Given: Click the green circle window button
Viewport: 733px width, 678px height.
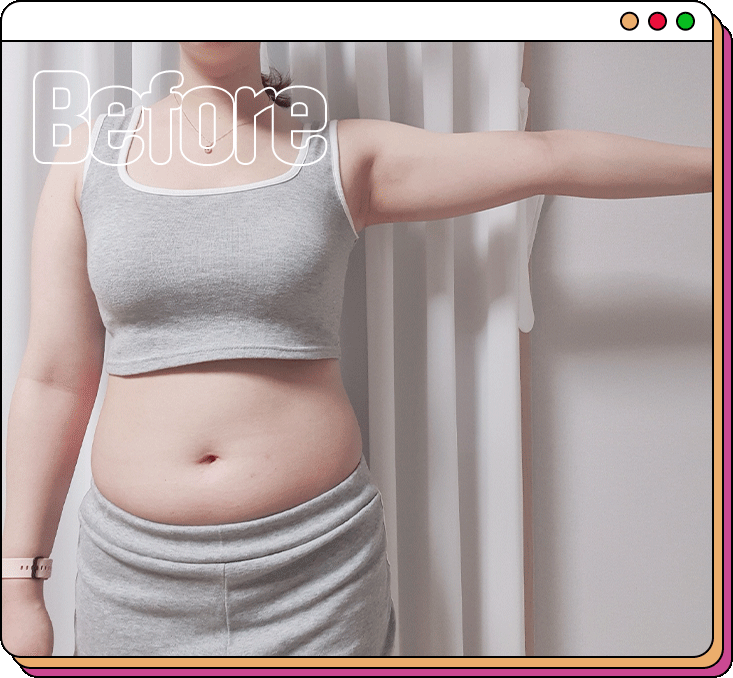Looking at the screenshot, I should pyautogui.click(x=685, y=21).
